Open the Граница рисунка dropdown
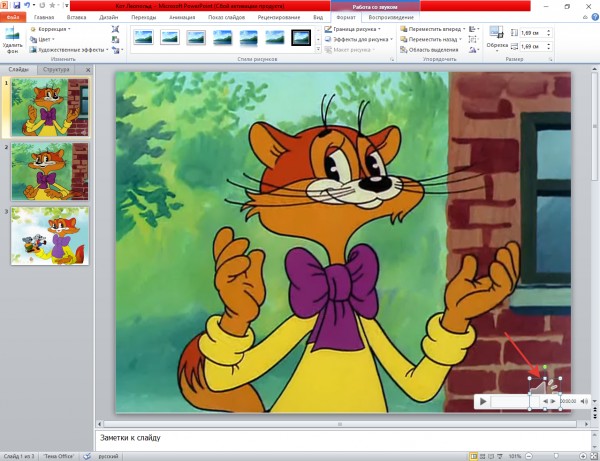Viewport: 600px width, 461px height. (x=352, y=29)
